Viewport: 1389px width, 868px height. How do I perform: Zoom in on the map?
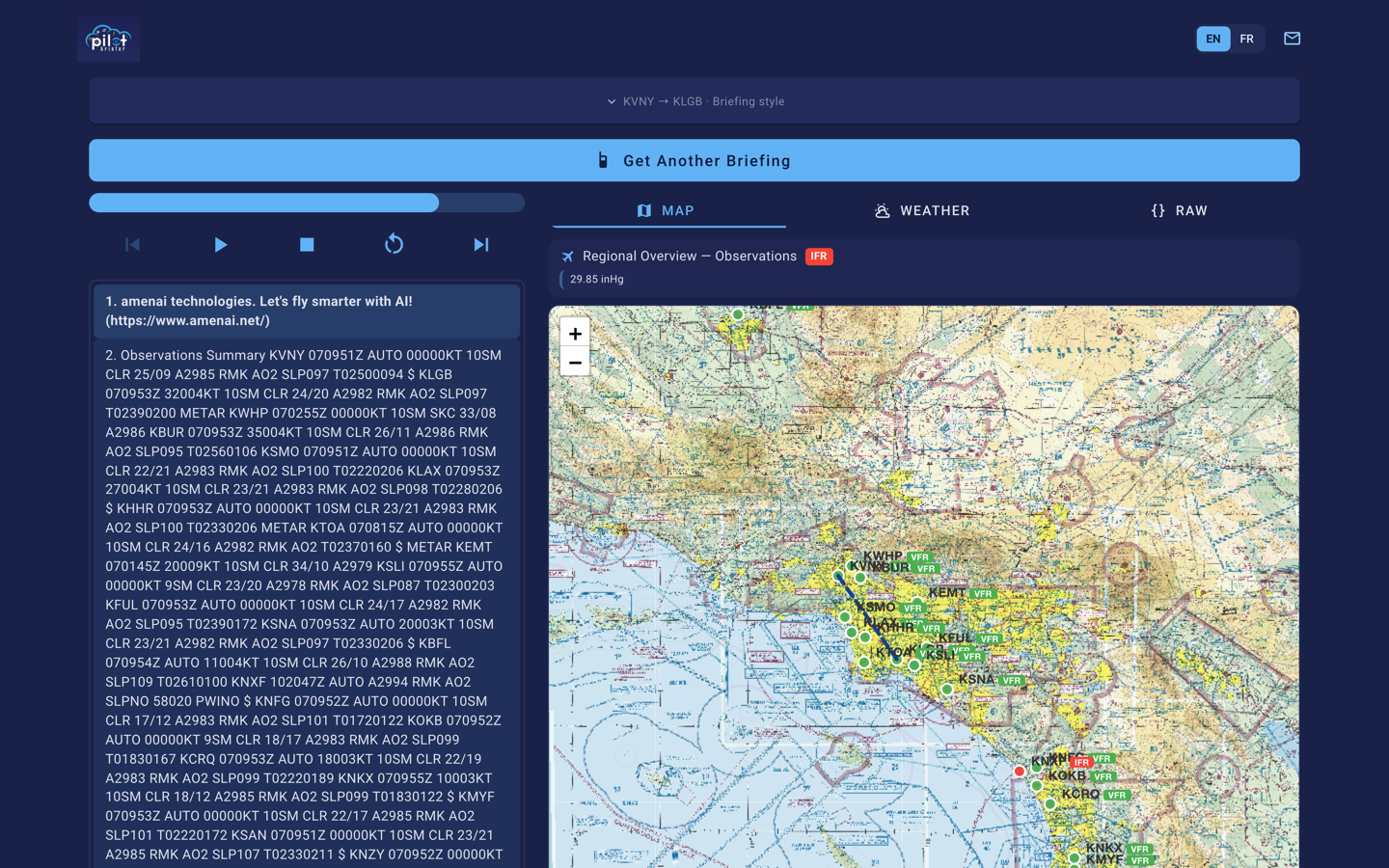575,334
